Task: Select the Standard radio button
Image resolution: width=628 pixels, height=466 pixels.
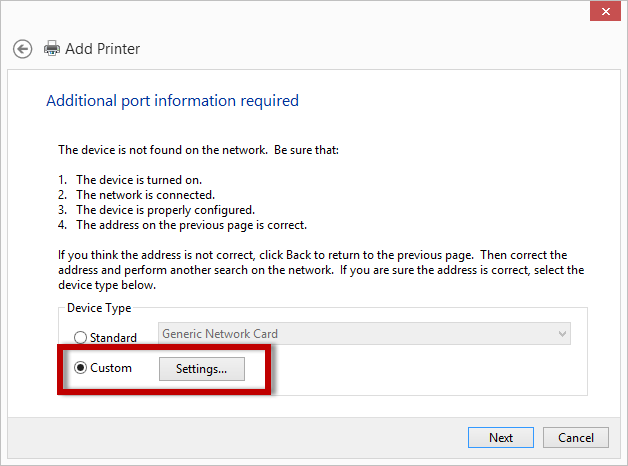Action: tap(81, 337)
